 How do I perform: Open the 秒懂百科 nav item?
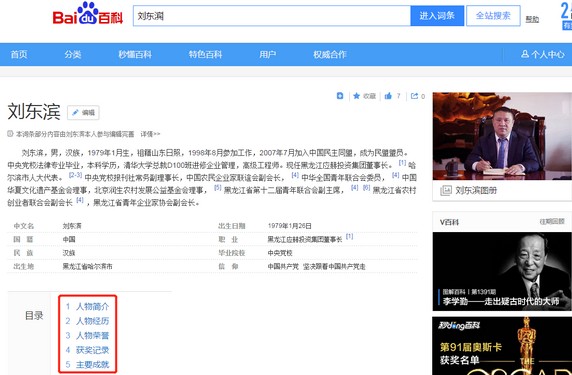(135, 55)
